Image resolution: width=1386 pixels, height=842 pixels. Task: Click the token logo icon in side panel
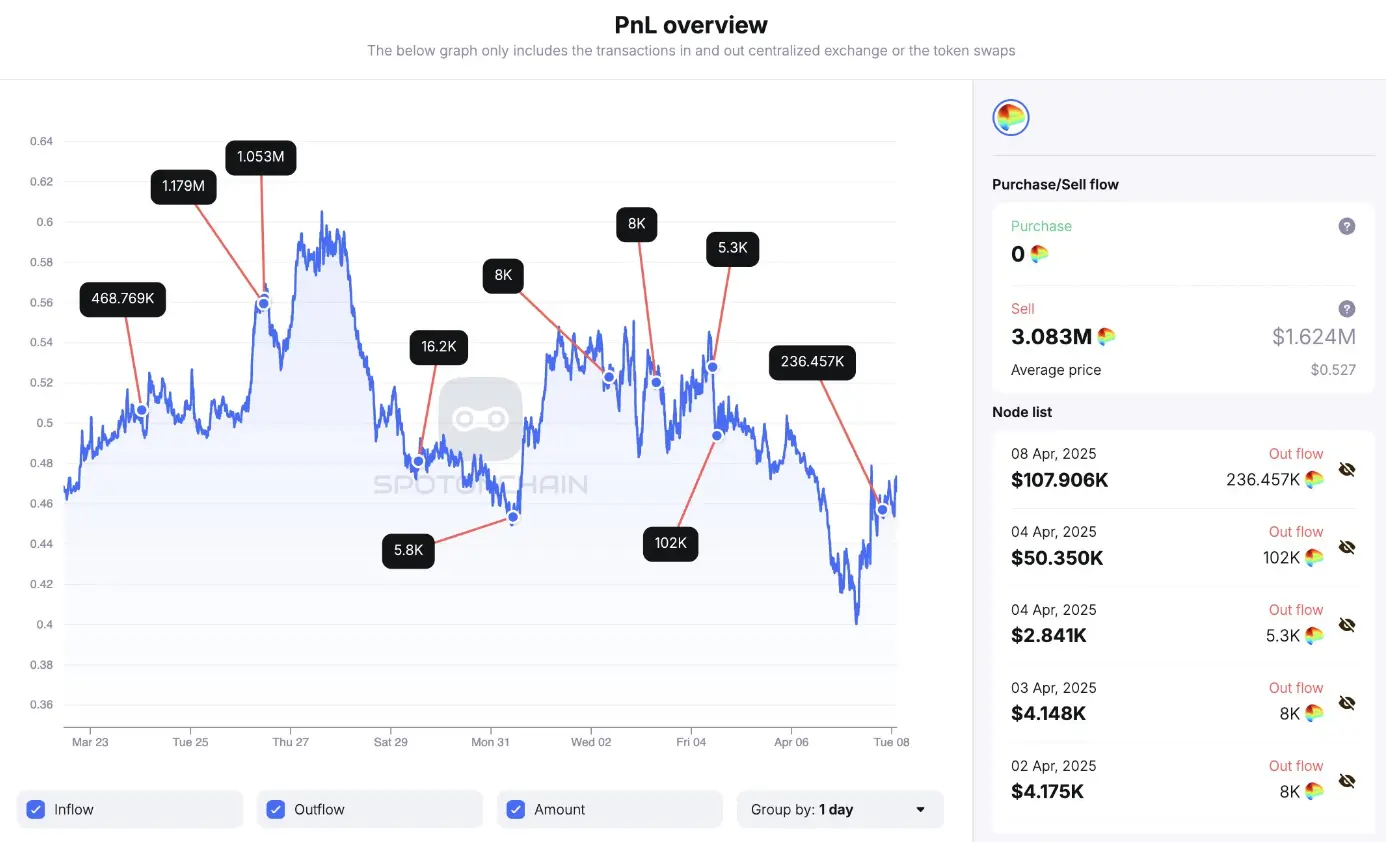[1011, 118]
